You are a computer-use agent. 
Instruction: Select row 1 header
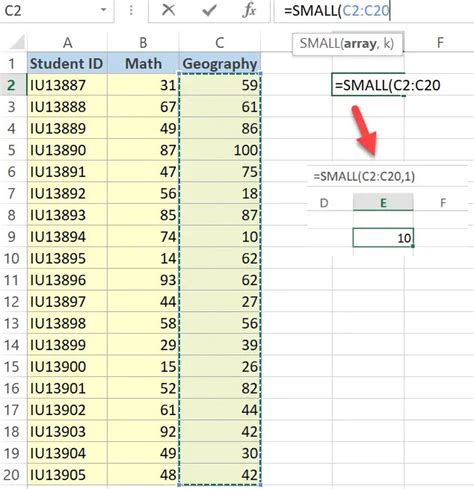[x=12, y=63]
